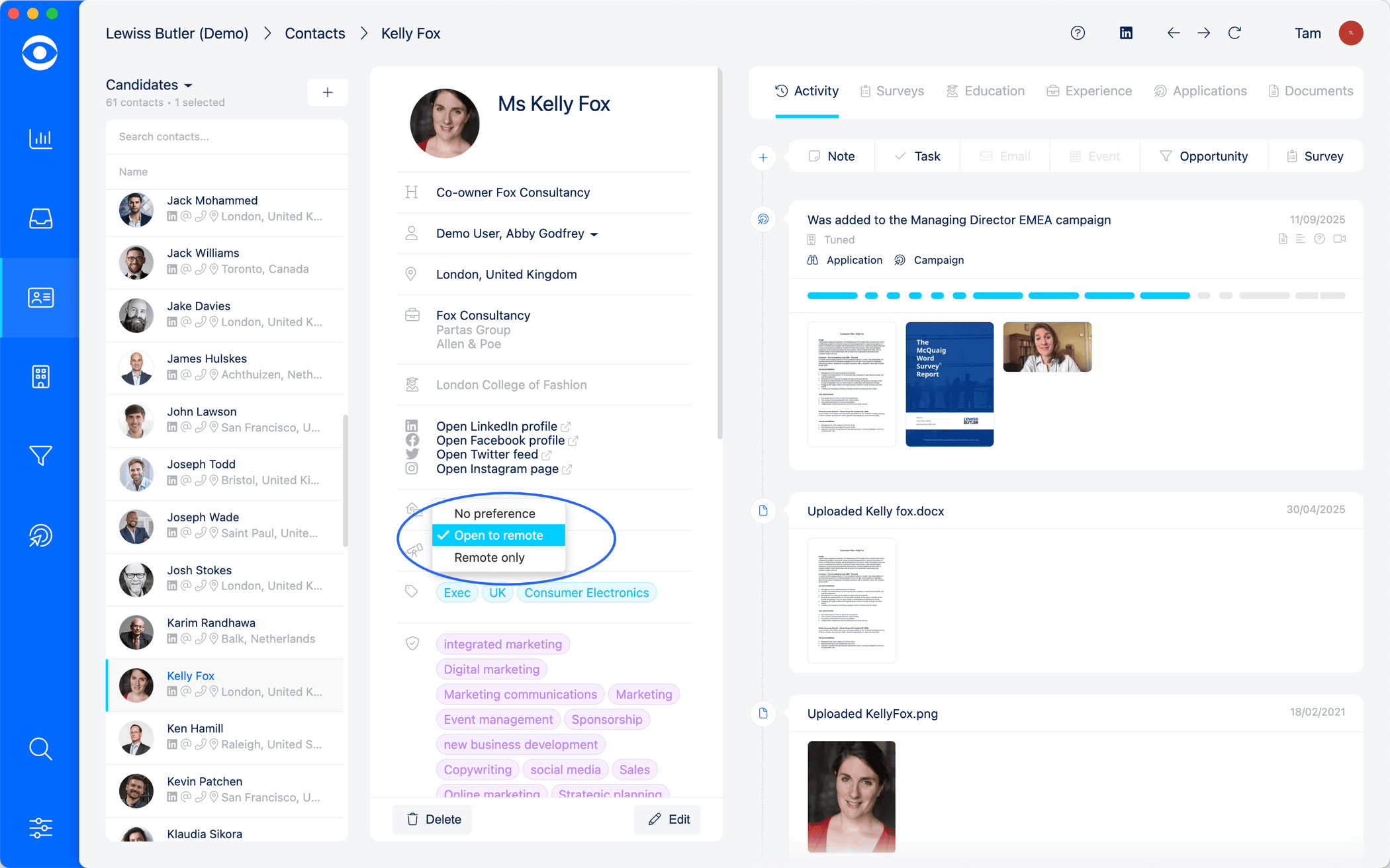Select the "Remote only" option
1390x868 pixels.
tap(489, 558)
